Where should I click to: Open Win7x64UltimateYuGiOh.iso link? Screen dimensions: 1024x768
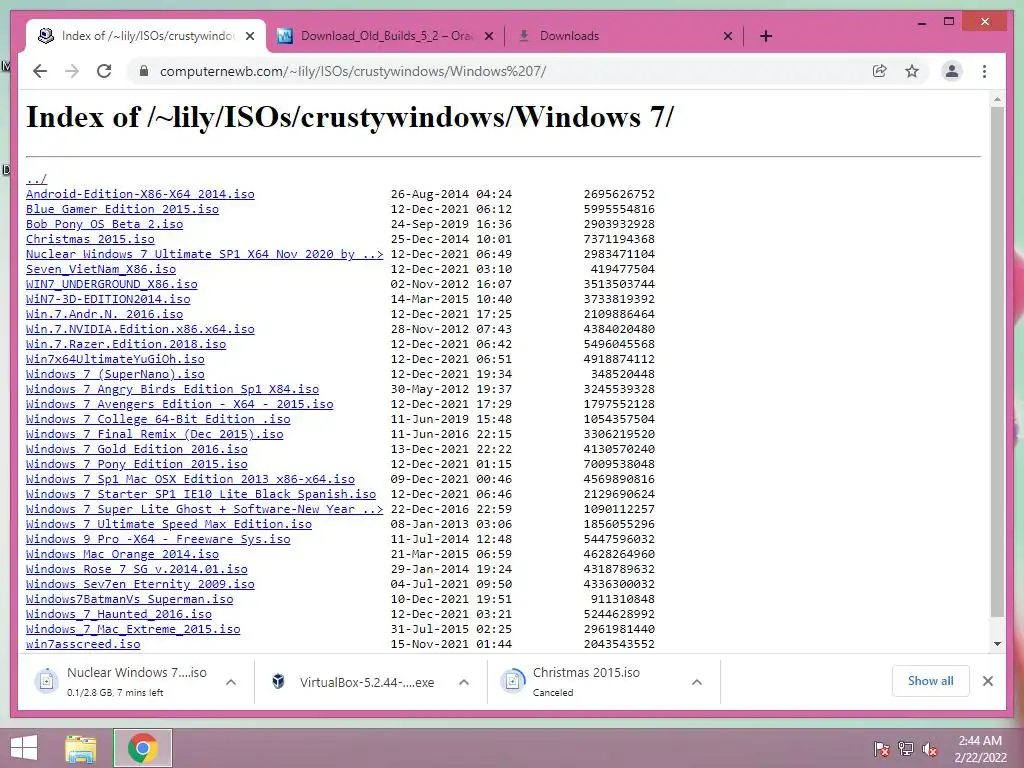pos(115,359)
